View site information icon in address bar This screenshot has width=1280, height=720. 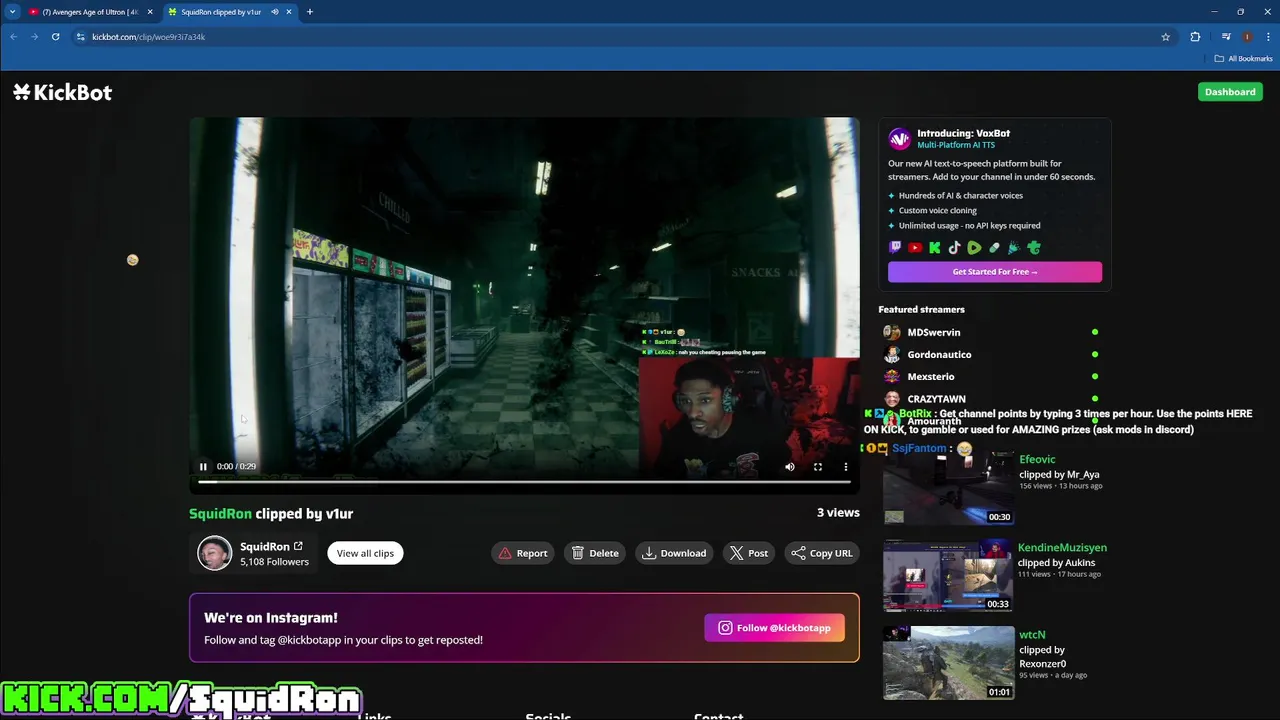point(80,37)
